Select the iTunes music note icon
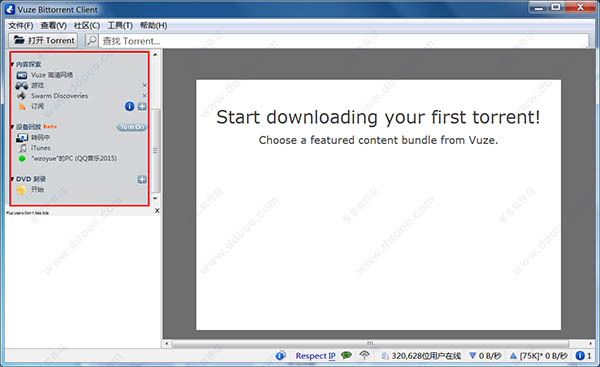This screenshot has width=600, height=367. (x=23, y=148)
